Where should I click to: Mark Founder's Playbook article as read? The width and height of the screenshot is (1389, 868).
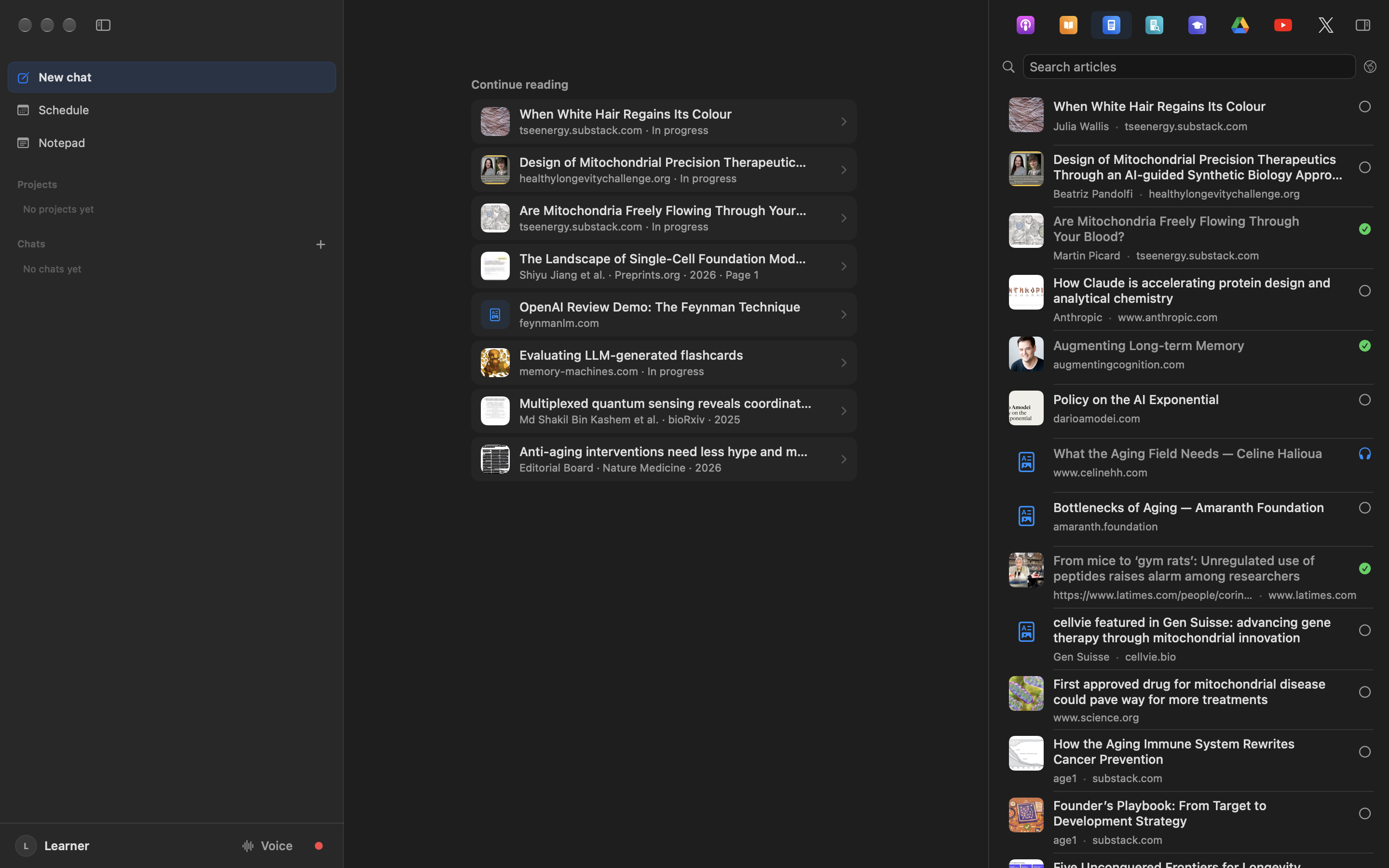1364,814
